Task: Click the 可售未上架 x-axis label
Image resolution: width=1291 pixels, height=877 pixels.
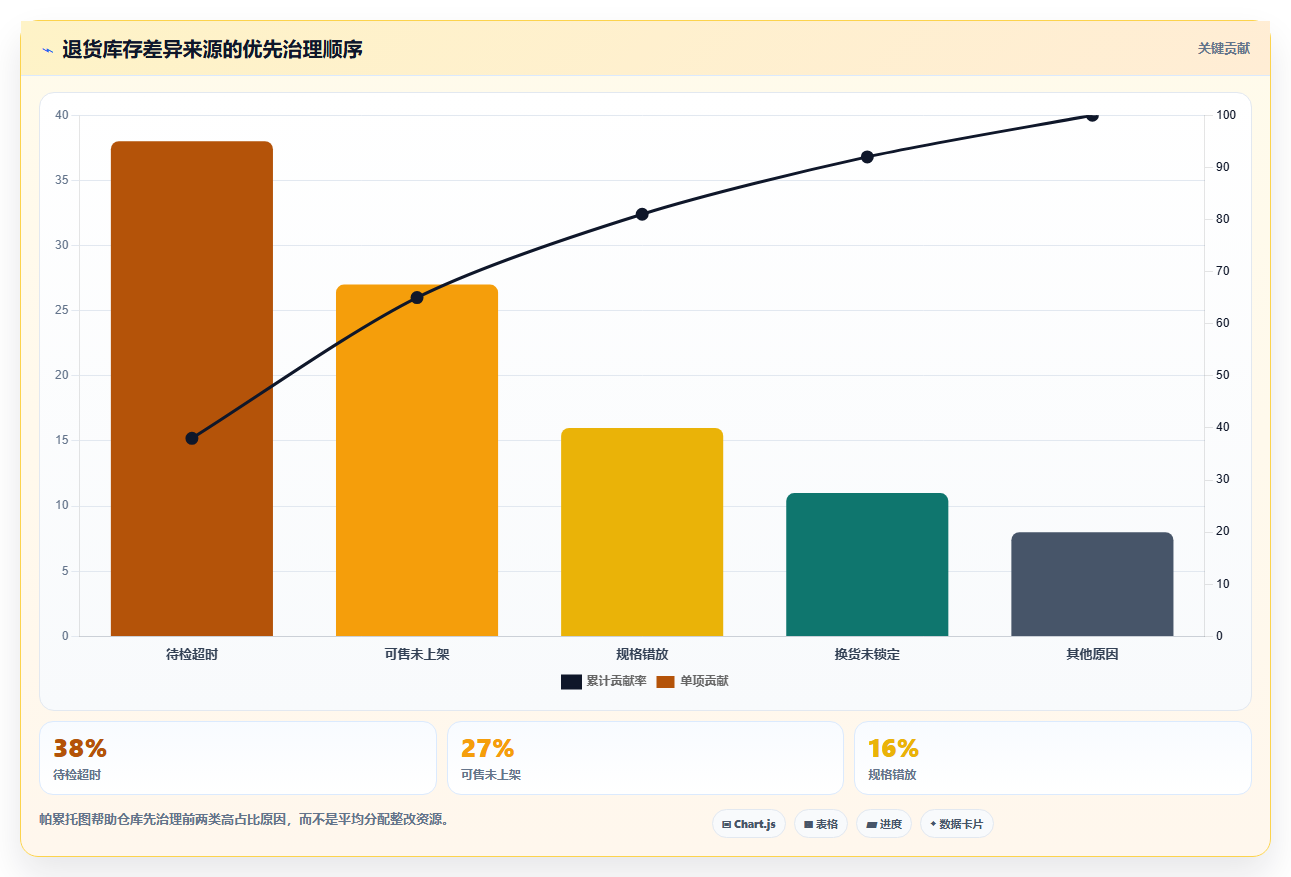Action: (x=417, y=655)
